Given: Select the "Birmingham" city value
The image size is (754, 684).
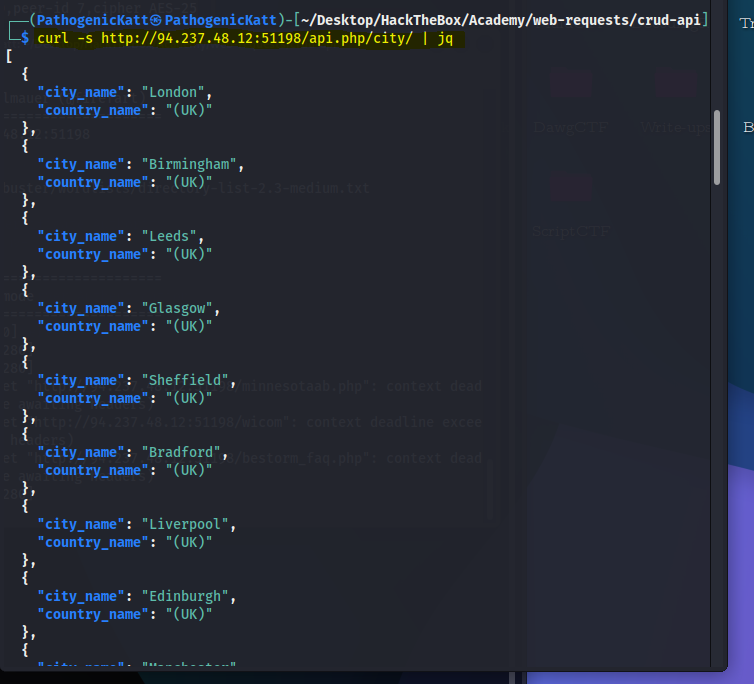Looking at the screenshot, I should 189,165.
